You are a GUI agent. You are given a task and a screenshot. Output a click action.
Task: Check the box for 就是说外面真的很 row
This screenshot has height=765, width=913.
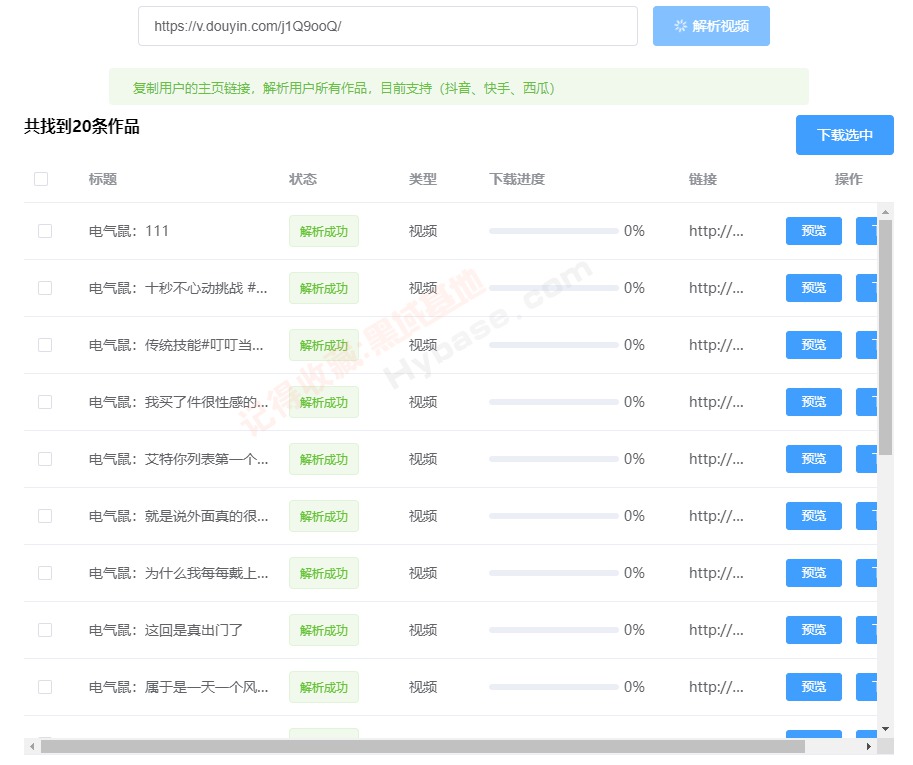pyautogui.click(x=45, y=516)
